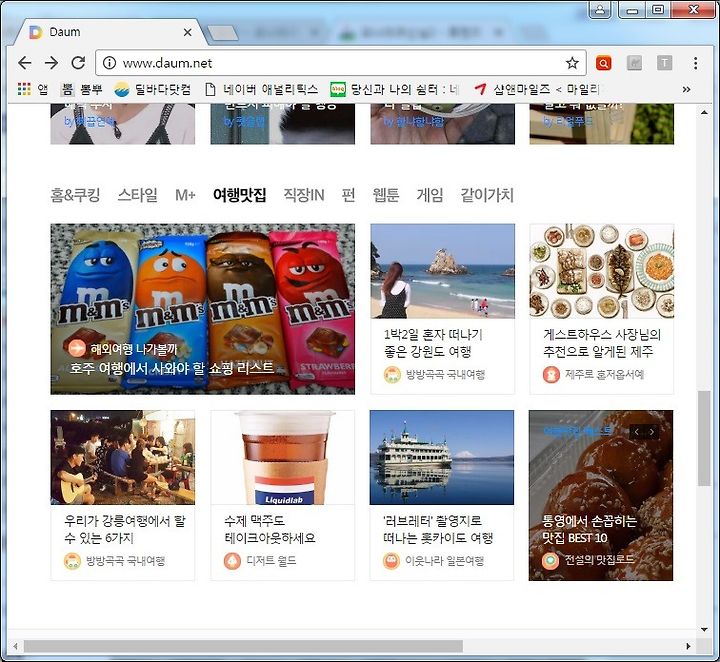Open the Apps grid bookmark icon

[24, 89]
